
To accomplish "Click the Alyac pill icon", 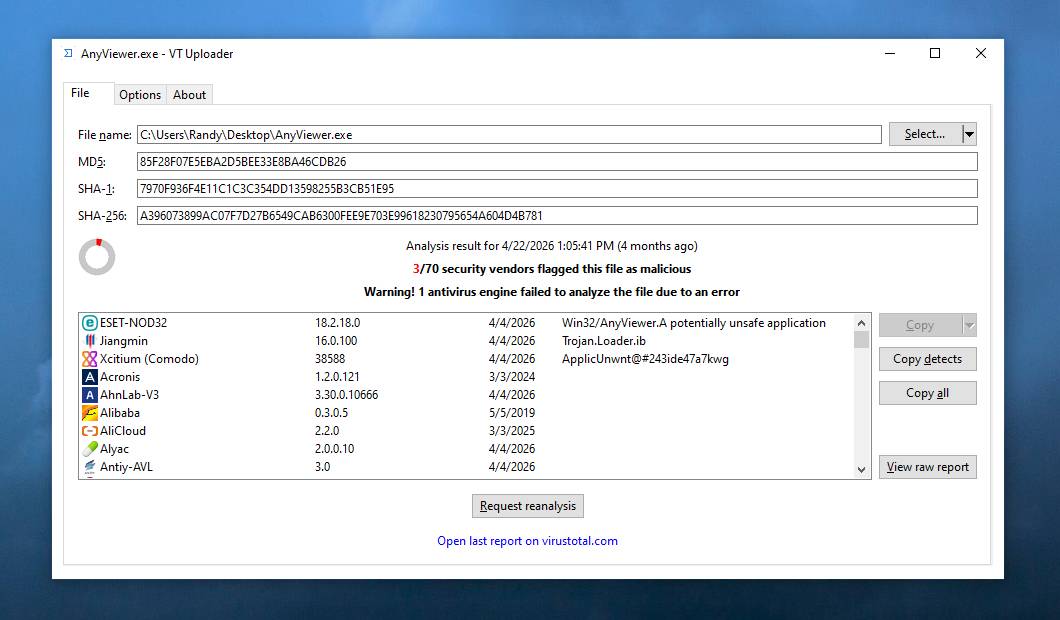I will [89, 449].
